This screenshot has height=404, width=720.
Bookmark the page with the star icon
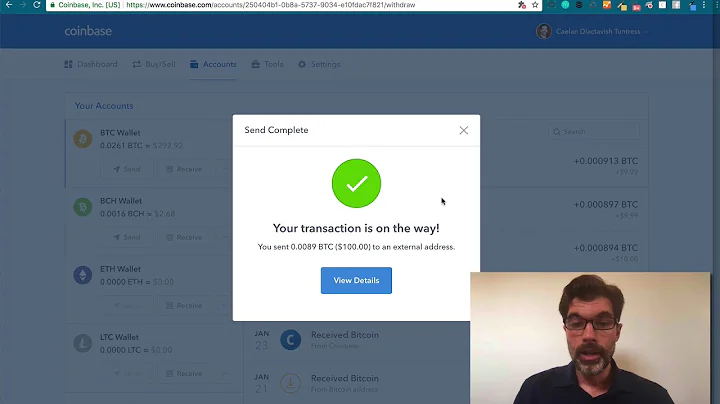(535, 5)
